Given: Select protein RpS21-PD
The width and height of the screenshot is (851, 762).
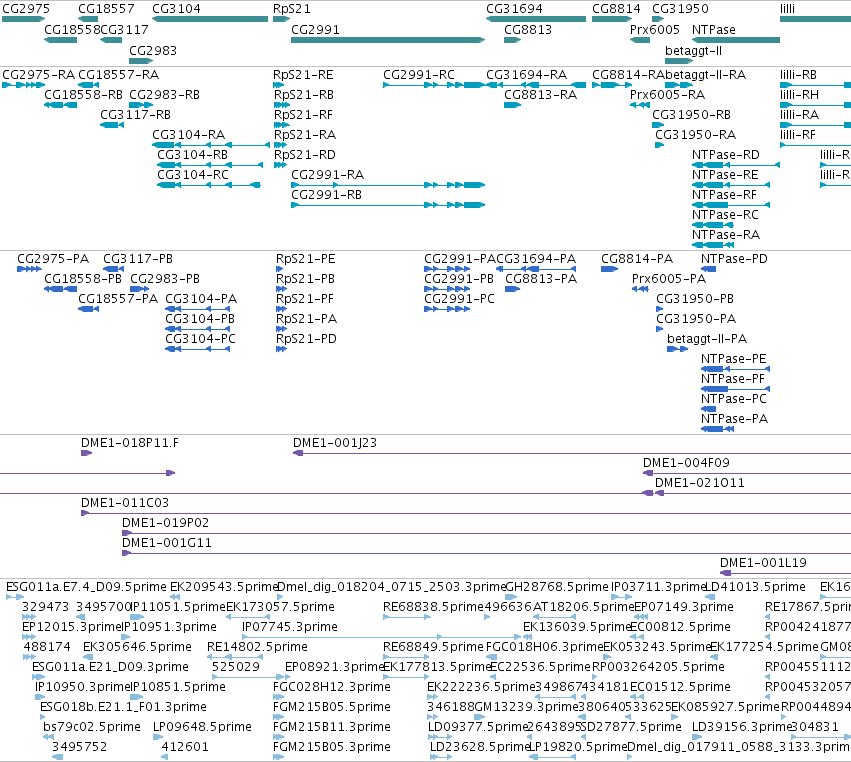Looking at the screenshot, I should (281, 349).
